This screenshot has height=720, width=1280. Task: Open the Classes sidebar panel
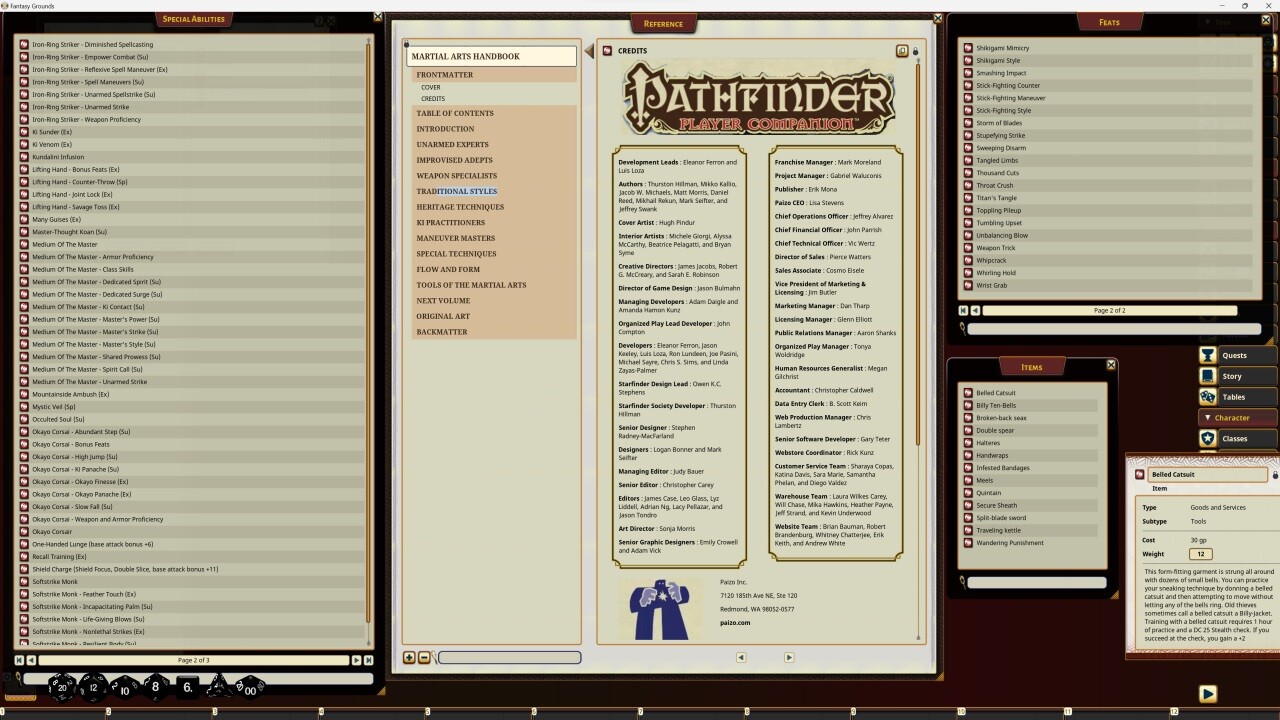[1236, 438]
